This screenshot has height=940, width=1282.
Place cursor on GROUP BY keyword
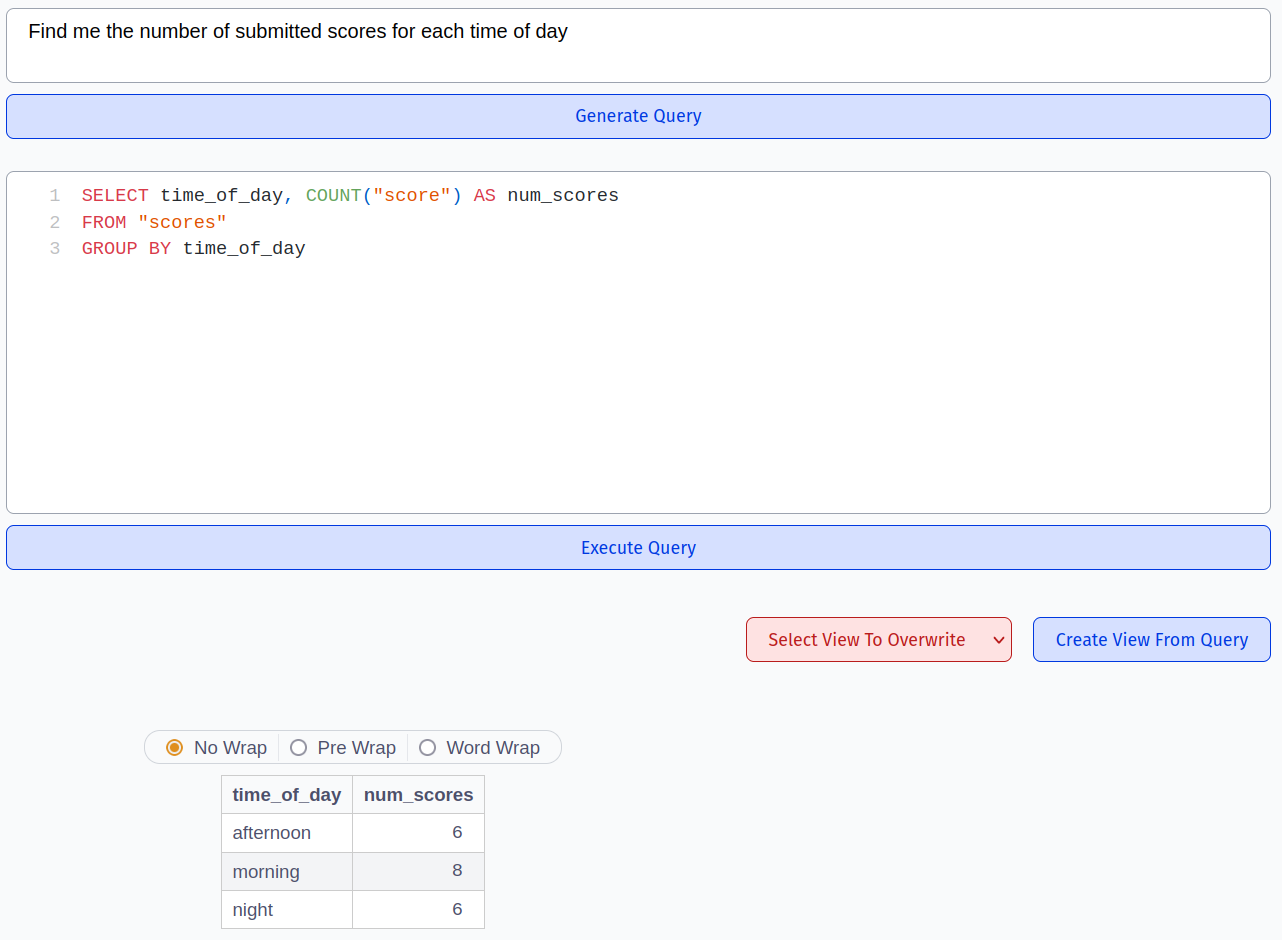126,249
